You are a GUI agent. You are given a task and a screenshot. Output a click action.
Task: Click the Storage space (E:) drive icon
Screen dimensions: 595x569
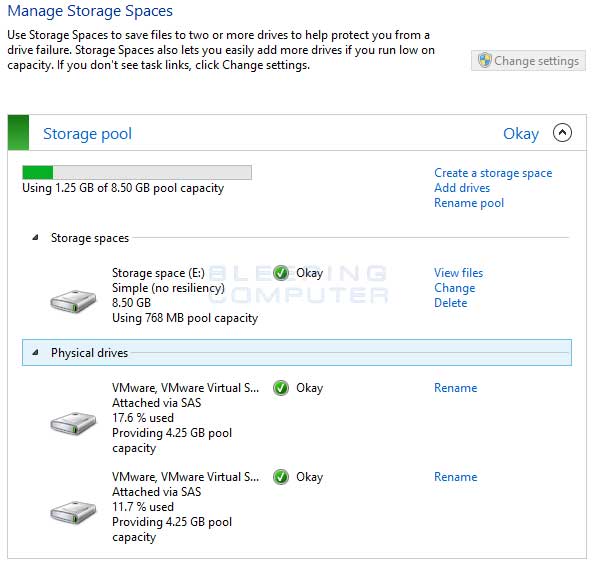click(73, 301)
